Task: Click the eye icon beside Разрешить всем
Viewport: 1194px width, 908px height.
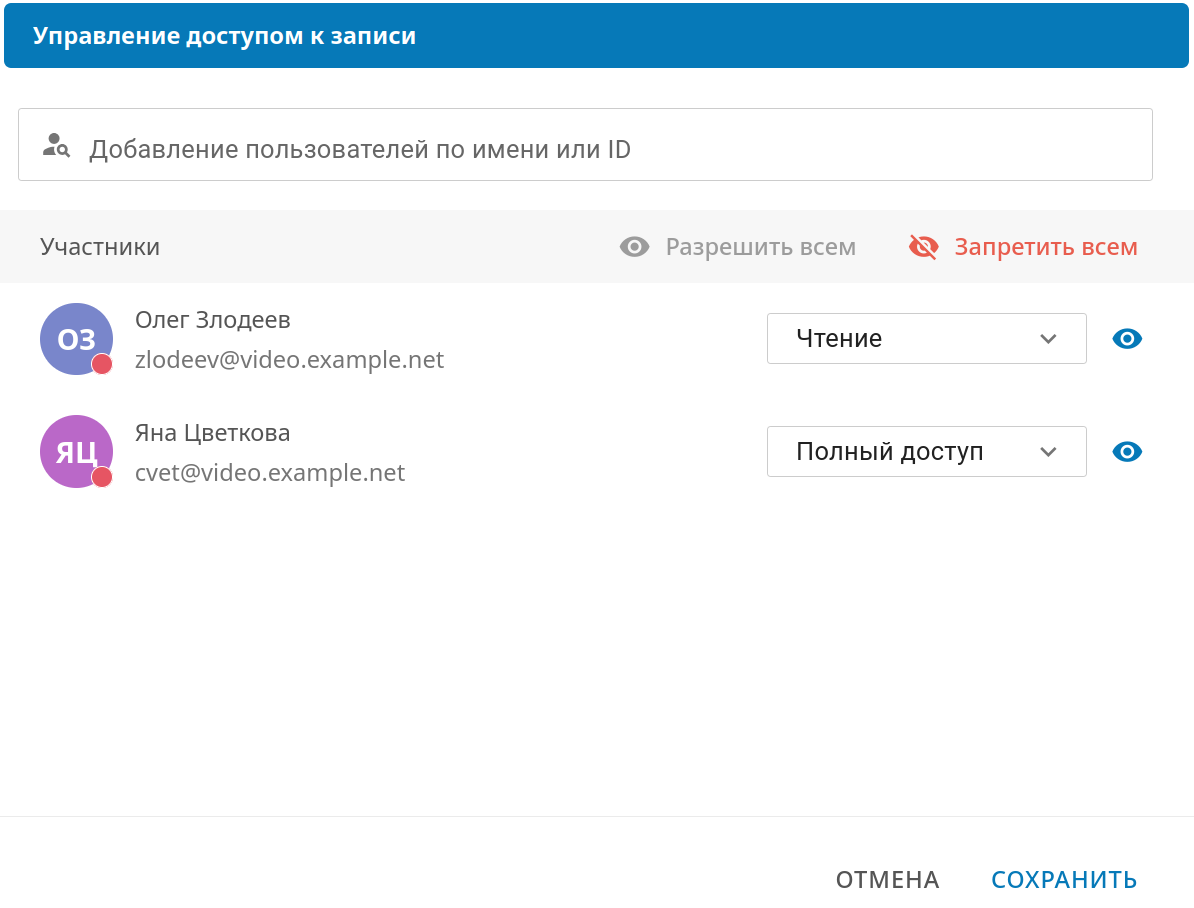Action: point(633,246)
